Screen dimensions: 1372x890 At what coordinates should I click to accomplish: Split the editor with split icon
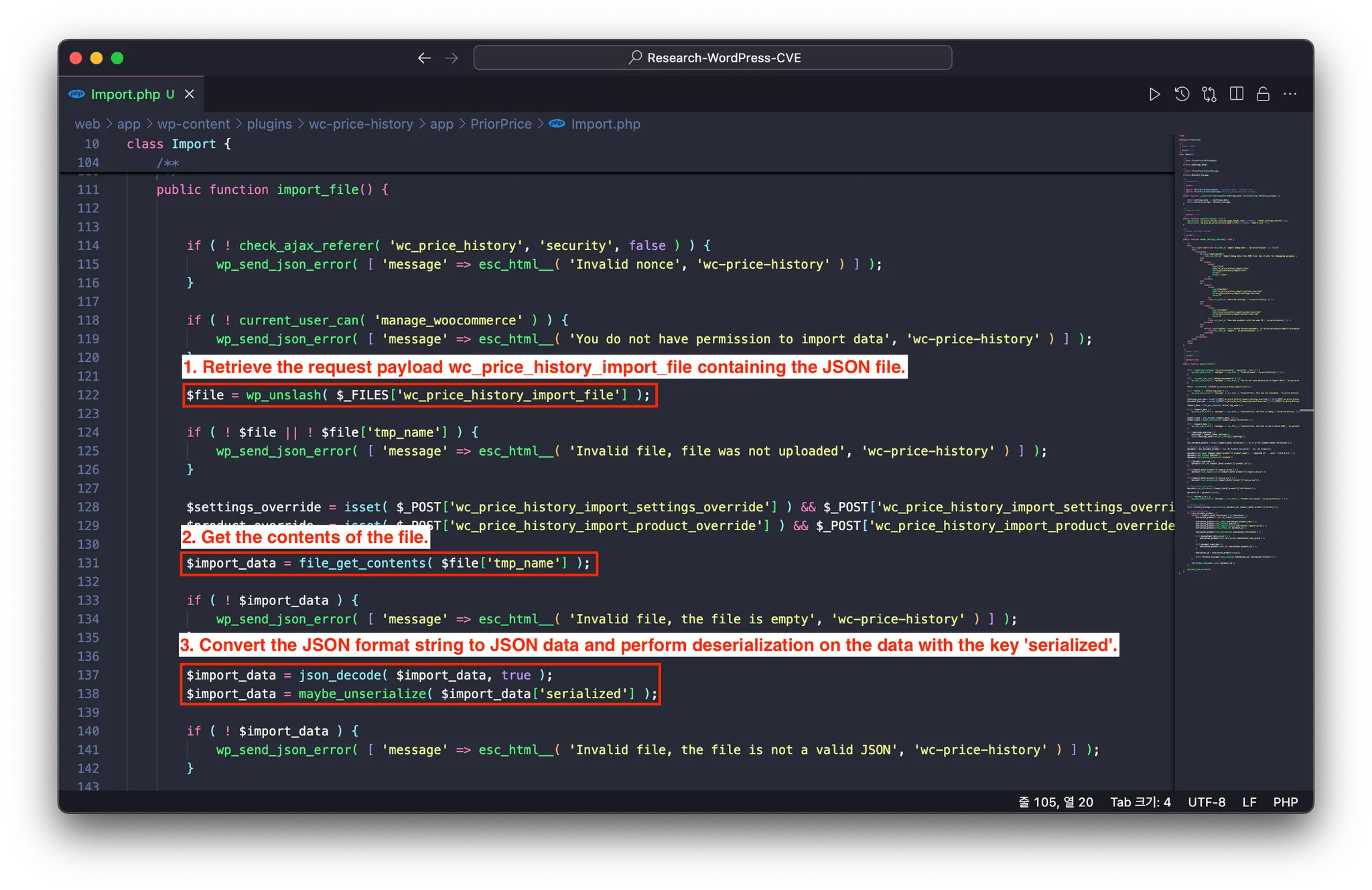(x=1237, y=94)
